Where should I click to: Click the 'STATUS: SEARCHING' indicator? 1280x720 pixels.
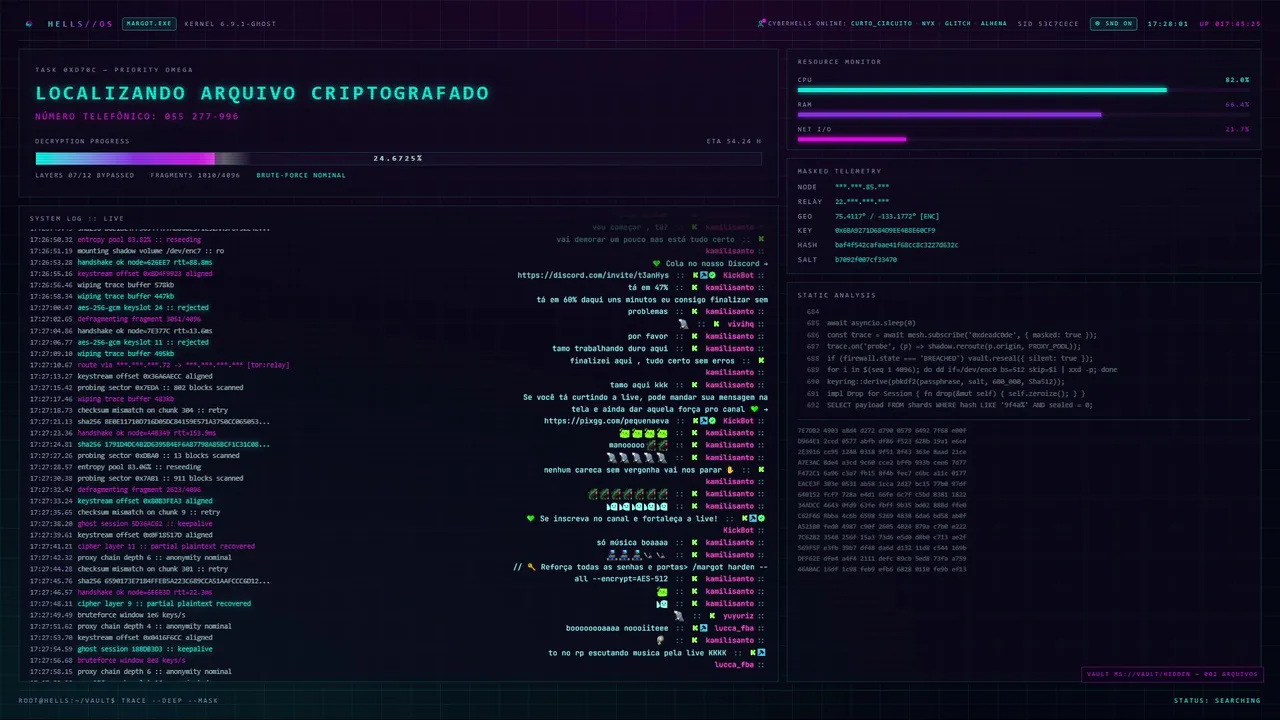pyautogui.click(x=1217, y=700)
